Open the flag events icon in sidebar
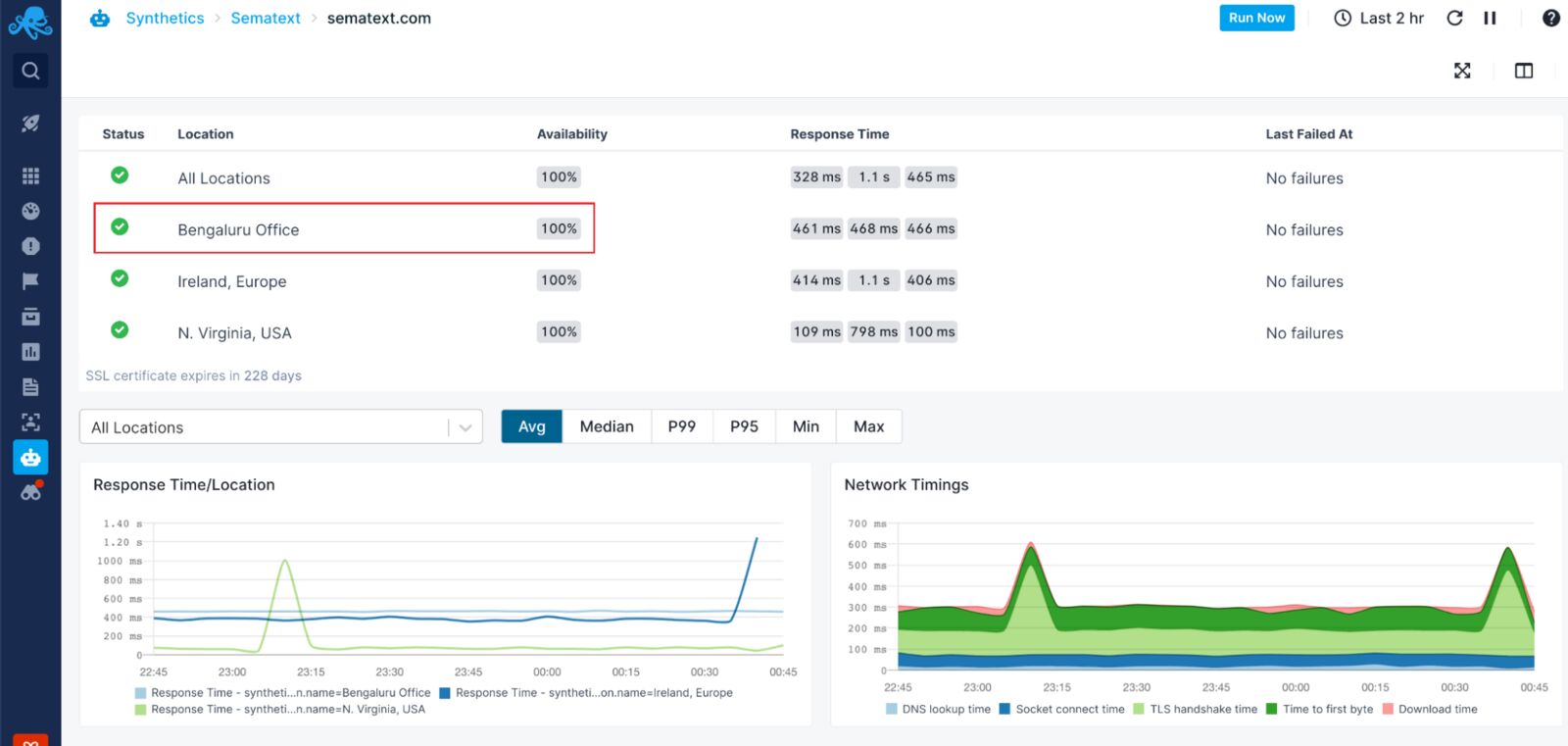Screen dimensions: 1568x746 pyautogui.click(x=30, y=281)
